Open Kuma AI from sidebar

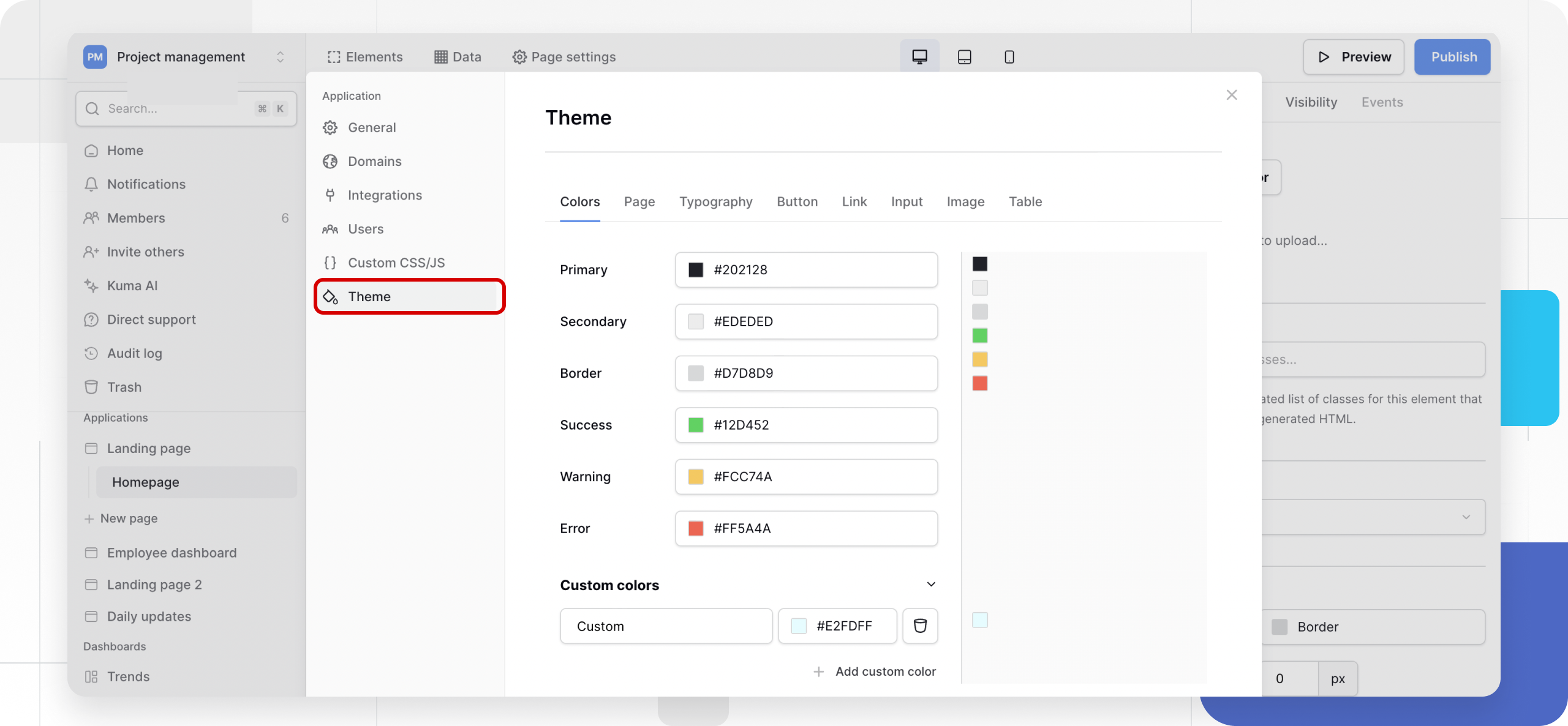pyautogui.click(x=132, y=286)
